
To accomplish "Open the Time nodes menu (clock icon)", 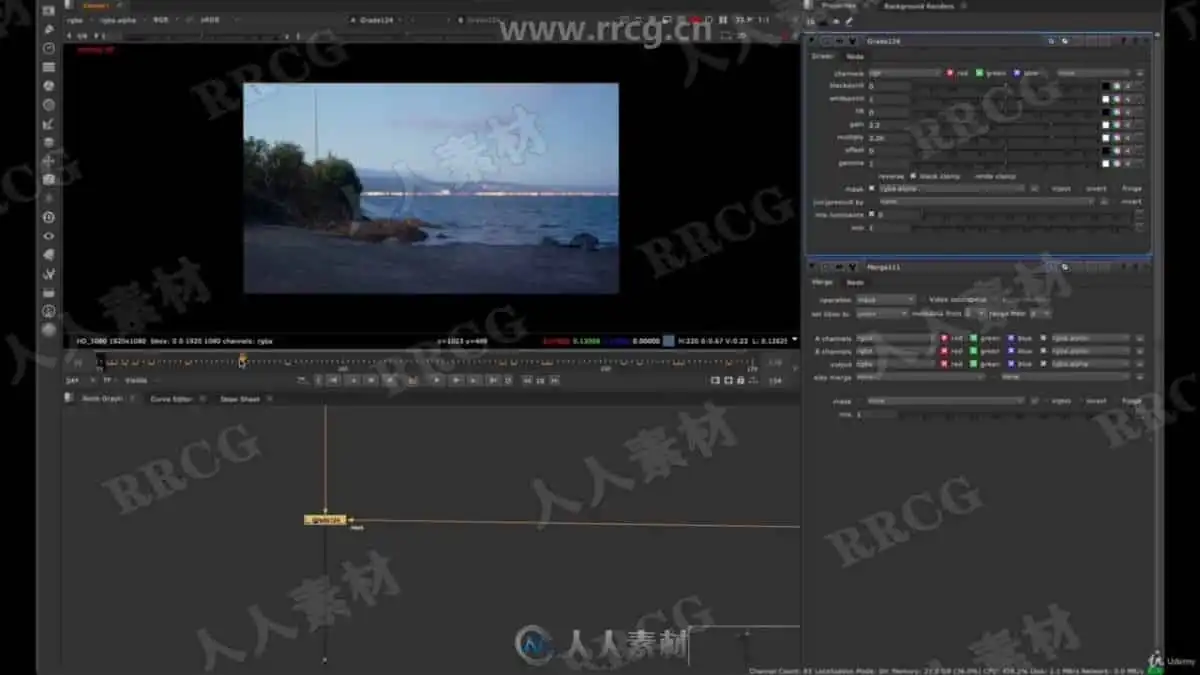I will [x=48, y=48].
